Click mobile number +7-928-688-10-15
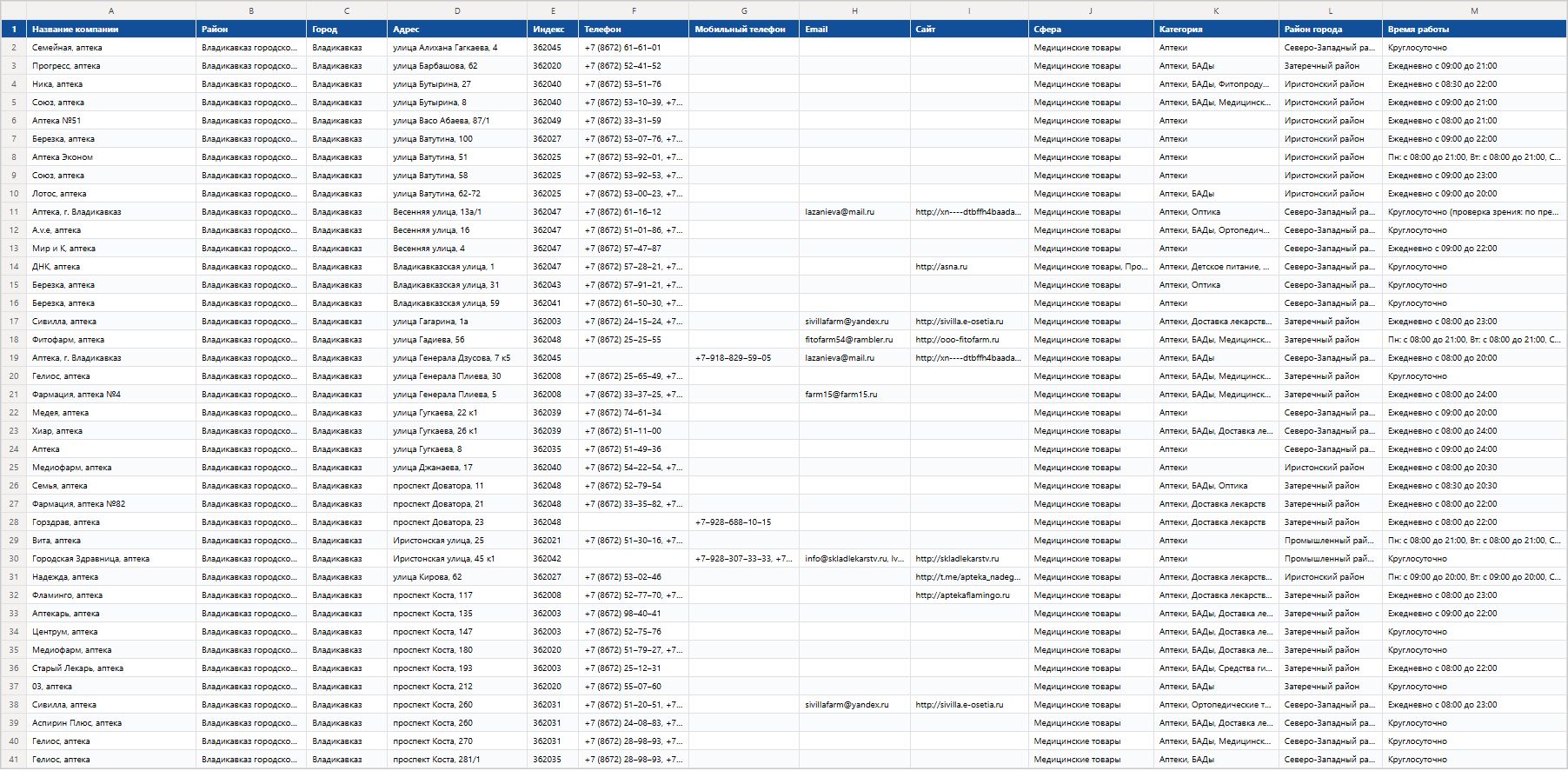The height and width of the screenshot is (784, 1568). click(744, 522)
